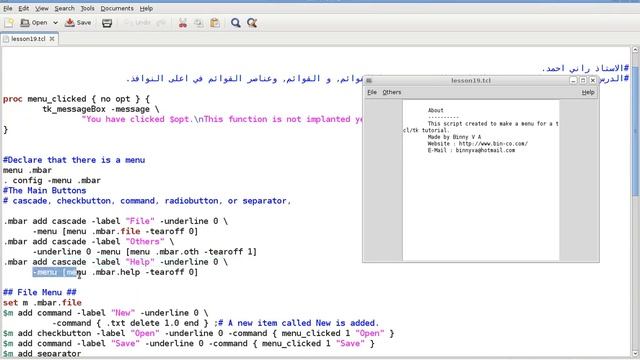
Task: Click the editor scrollbar down arrow
Action: pyautogui.click(x=636, y=353)
